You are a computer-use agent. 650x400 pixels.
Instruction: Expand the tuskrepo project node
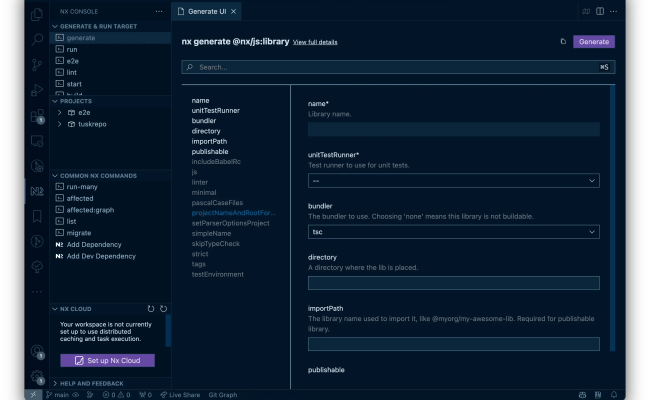[x=60, y=124]
